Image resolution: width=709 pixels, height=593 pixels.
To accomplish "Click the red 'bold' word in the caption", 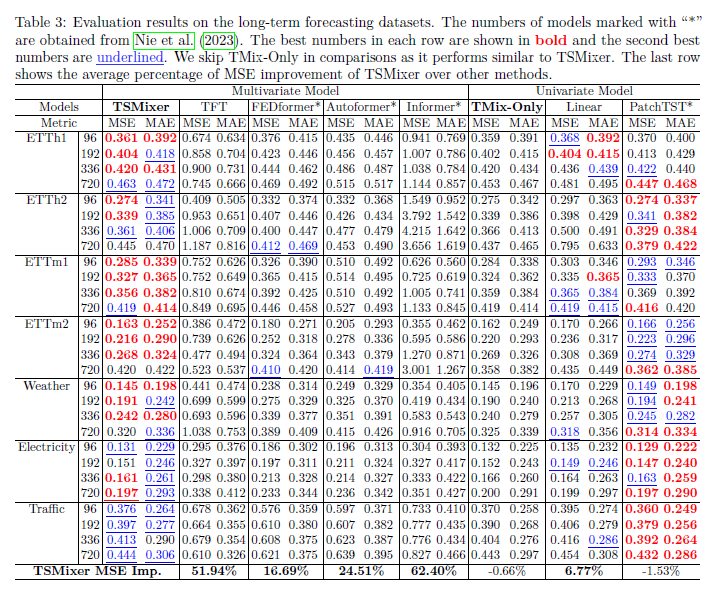I will pyautogui.click(x=551, y=40).
